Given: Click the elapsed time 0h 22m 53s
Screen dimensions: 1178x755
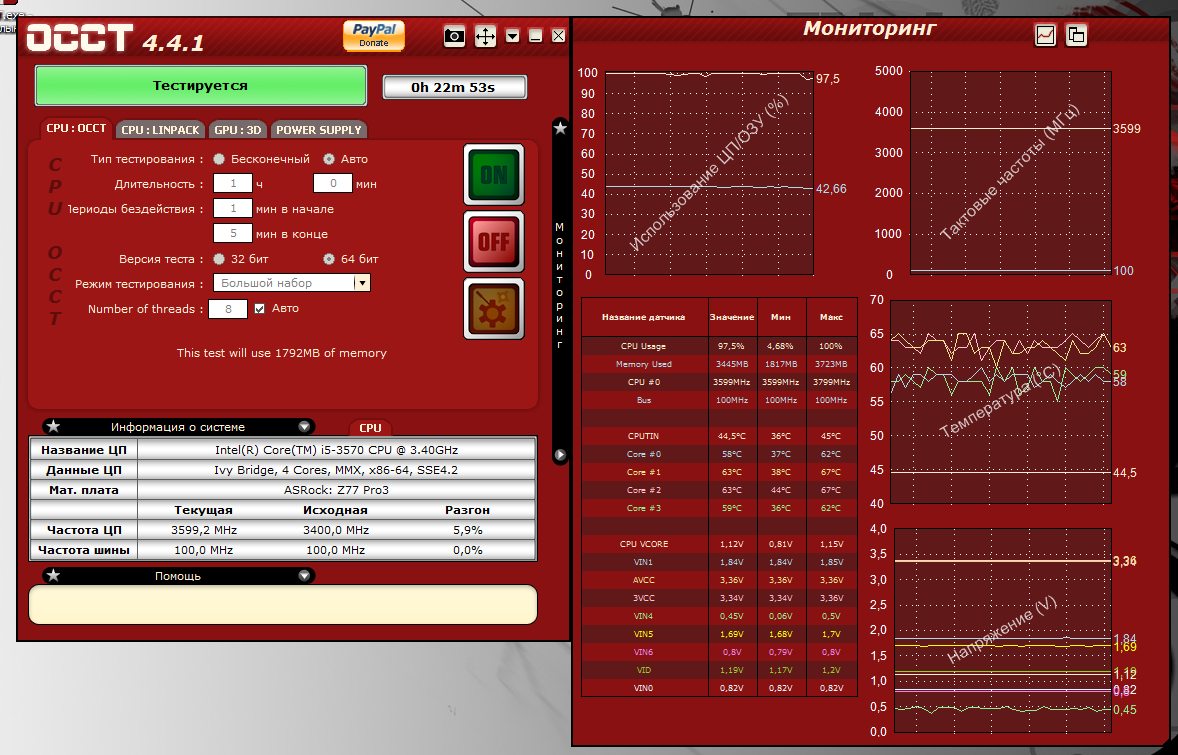Looking at the screenshot, I should click(455, 87).
